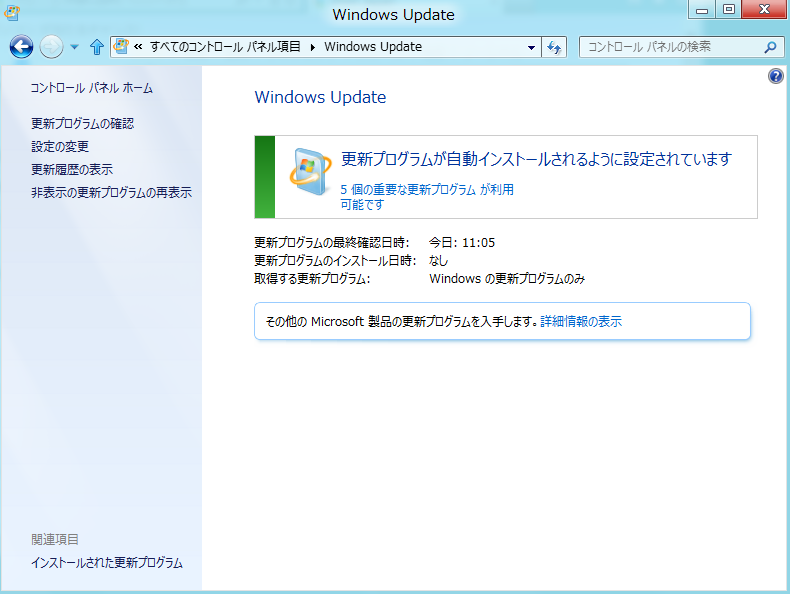The width and height of the screenshot is (790, 594).
Task: Select すべてのコントロール パネル項目 breadcrumb
Action: tap(225, 47)
